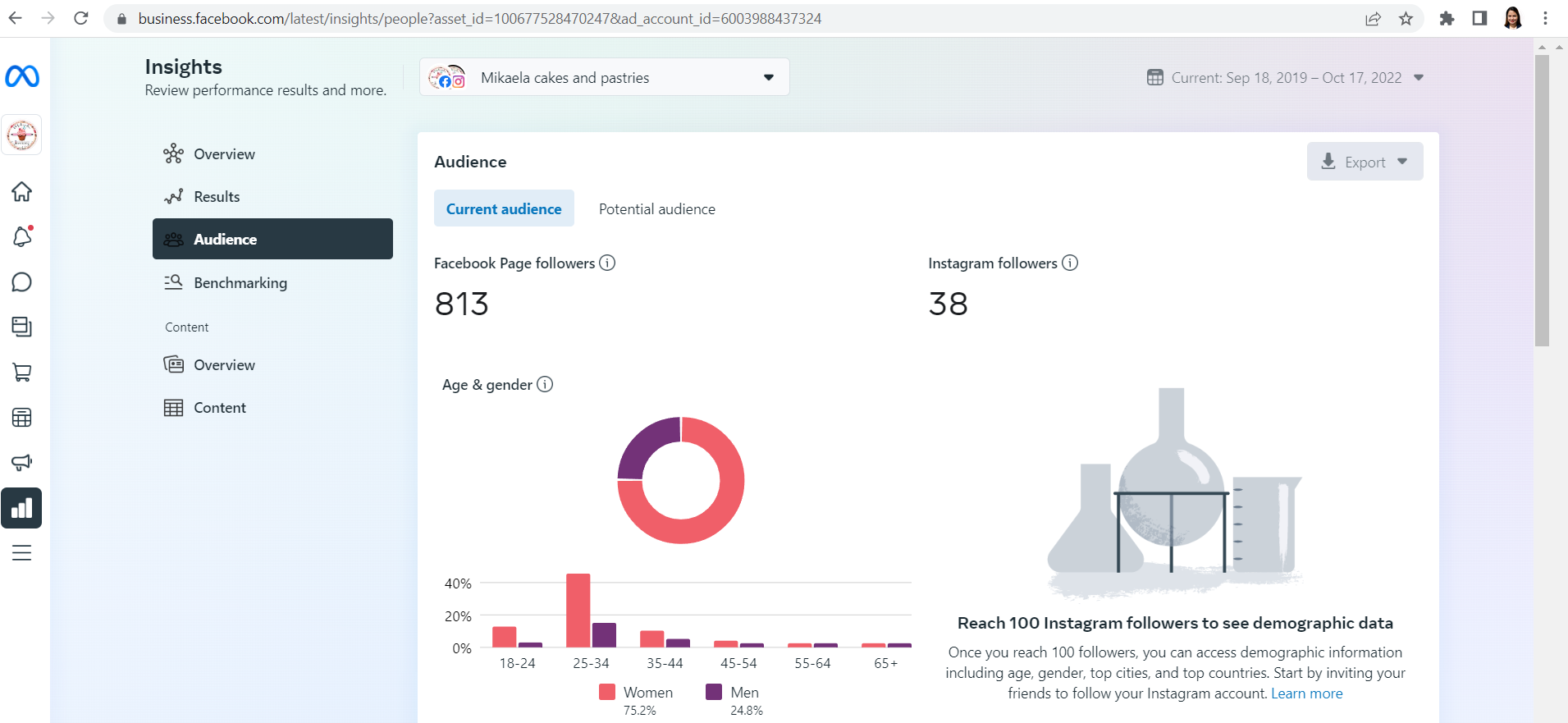The height and width of the screenshot is (723, 1568).
Task: Click the Home icon in left sidebar
Action: pos(22,192)
